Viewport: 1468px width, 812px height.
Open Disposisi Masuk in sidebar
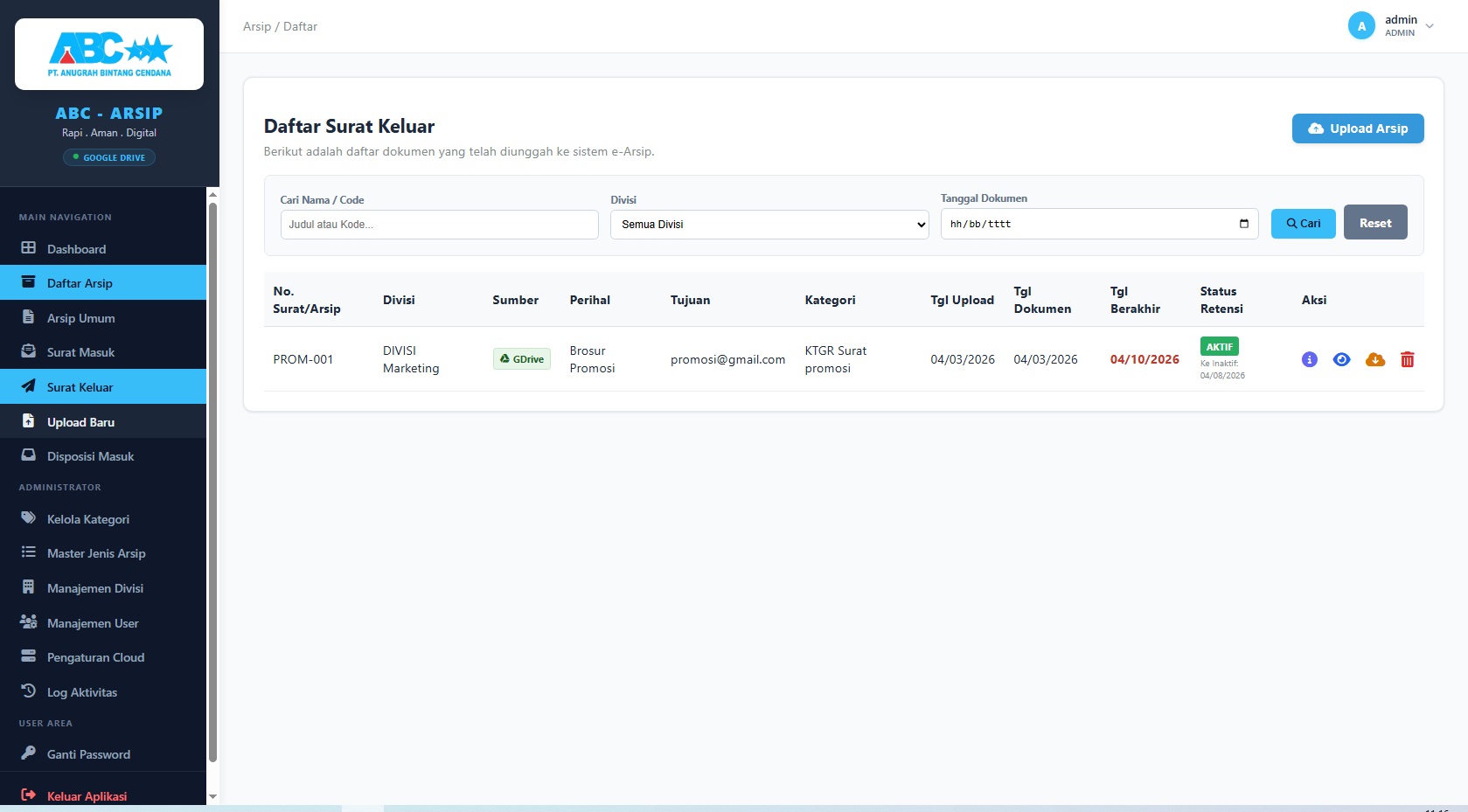coord(103,455)
